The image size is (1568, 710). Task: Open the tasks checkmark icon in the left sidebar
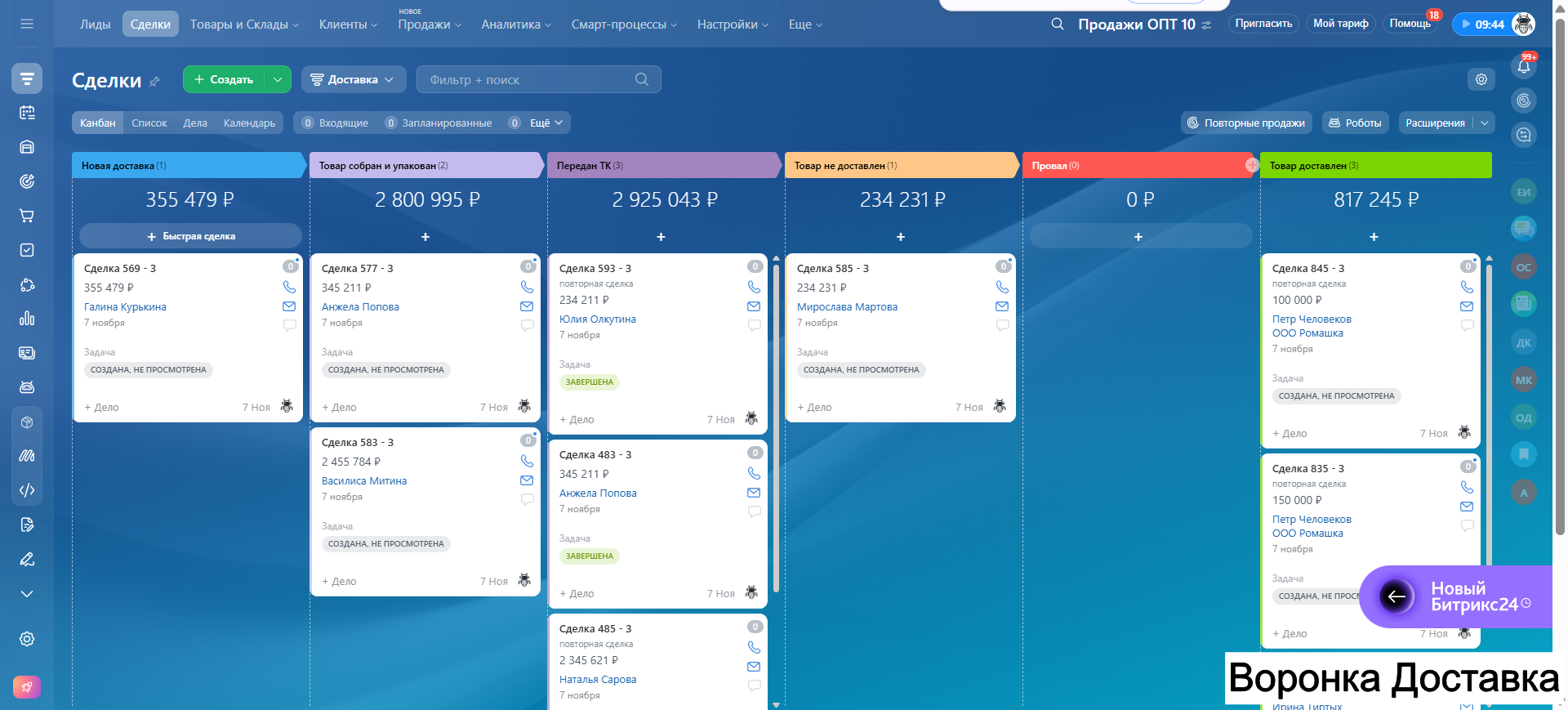(x=27, y=250)
